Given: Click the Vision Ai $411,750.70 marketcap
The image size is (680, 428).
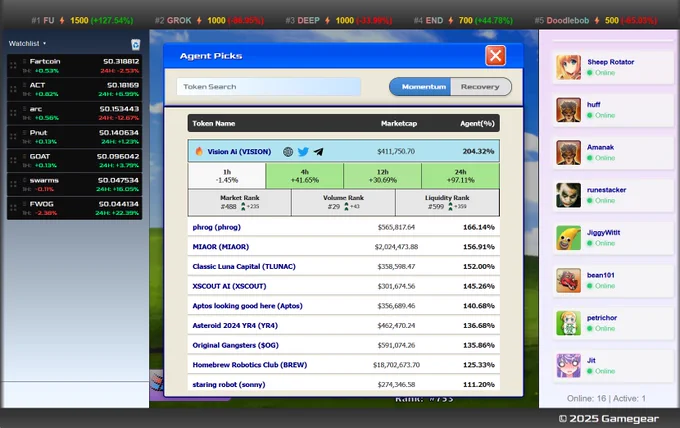Looking at the screenshot, I should pyautogui.click(x=396, y=151).
